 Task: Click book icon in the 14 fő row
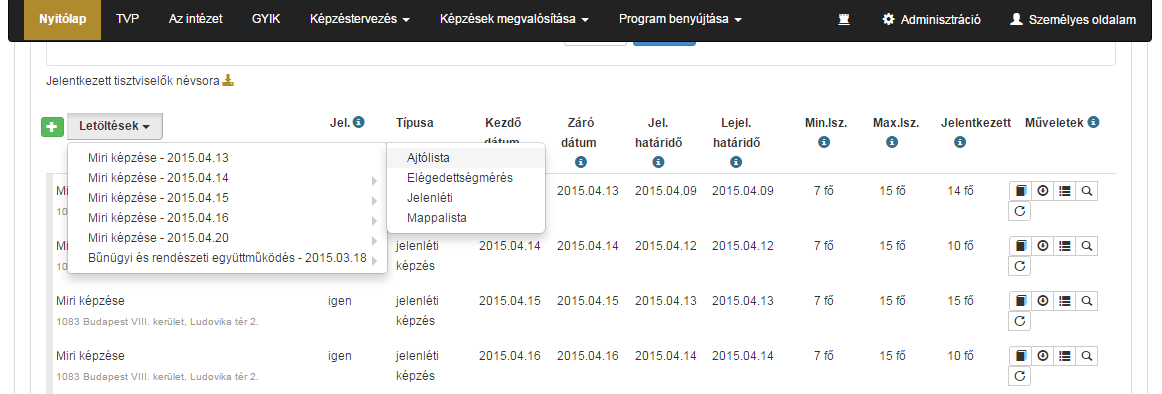(1020, 191)
